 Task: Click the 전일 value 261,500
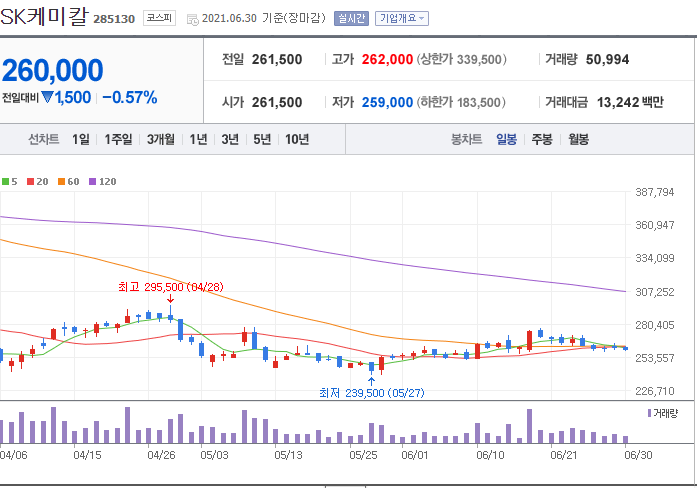click(x=277, y=60)
